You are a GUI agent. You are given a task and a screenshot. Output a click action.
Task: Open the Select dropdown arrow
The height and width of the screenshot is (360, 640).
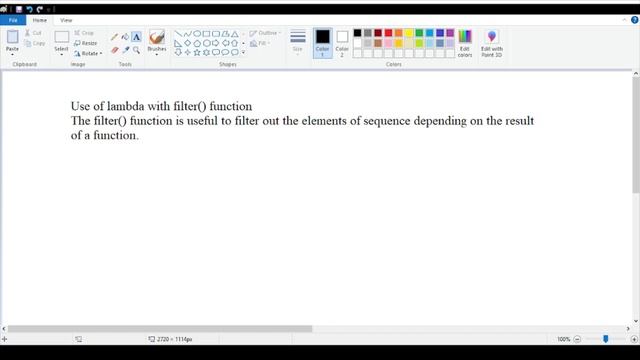62,54
